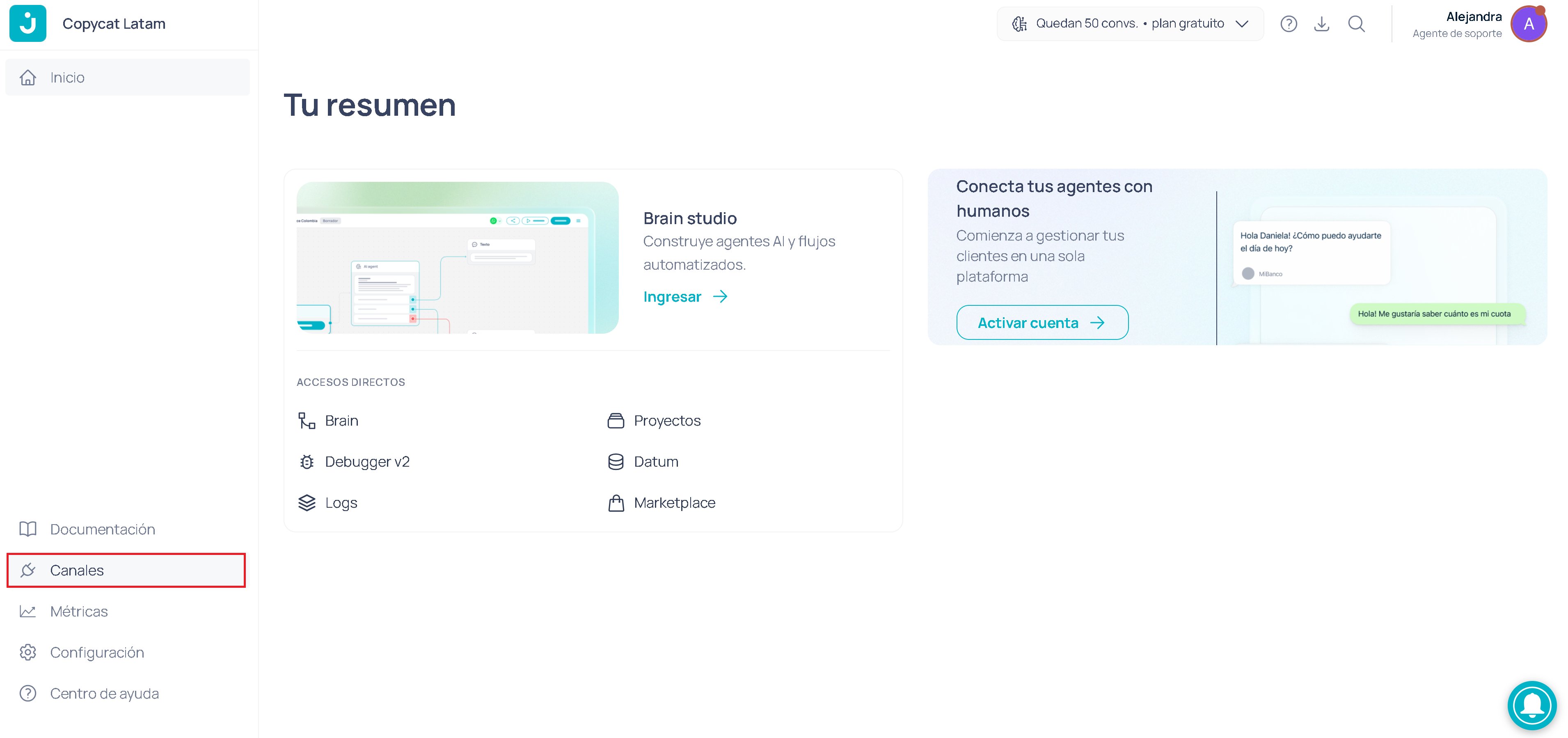Click the Proyectos folder icon
The width and height of the screenshot is (1568, 738).
tap(616, 421)
